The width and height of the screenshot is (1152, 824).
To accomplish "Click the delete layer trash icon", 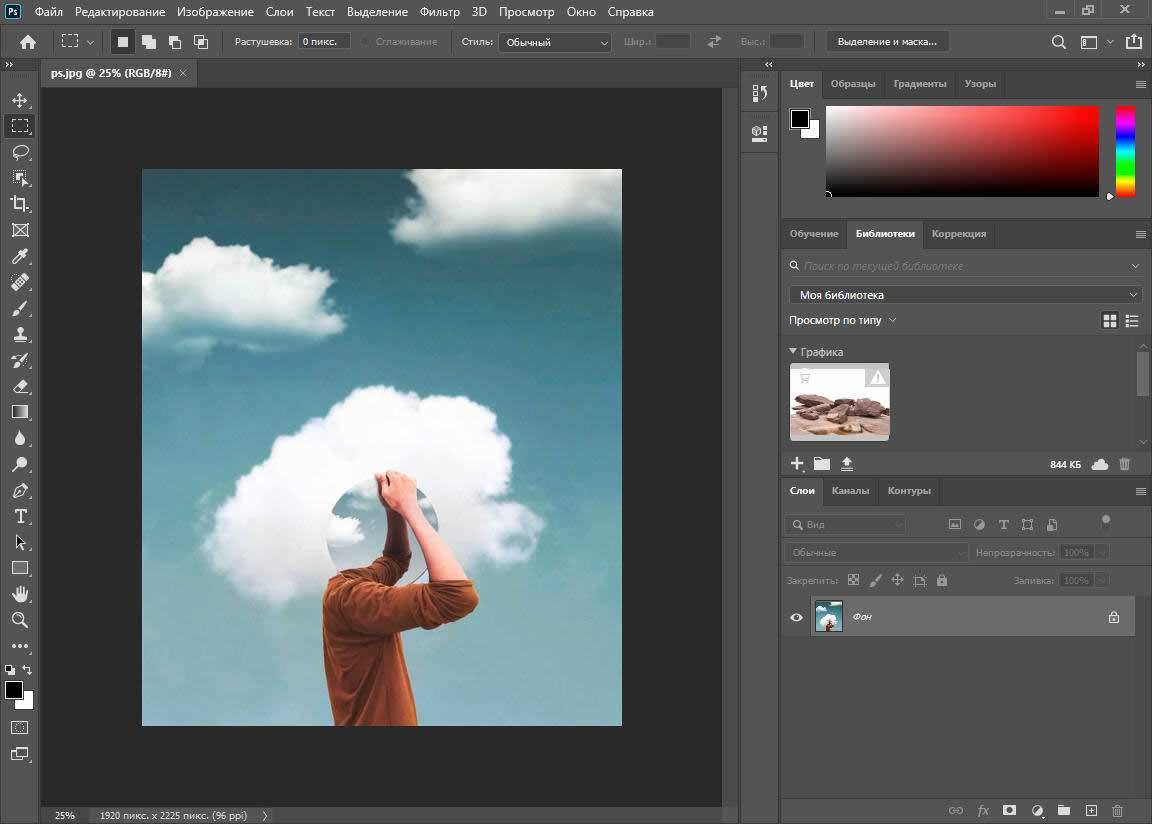I will (x=1118, y=810).
